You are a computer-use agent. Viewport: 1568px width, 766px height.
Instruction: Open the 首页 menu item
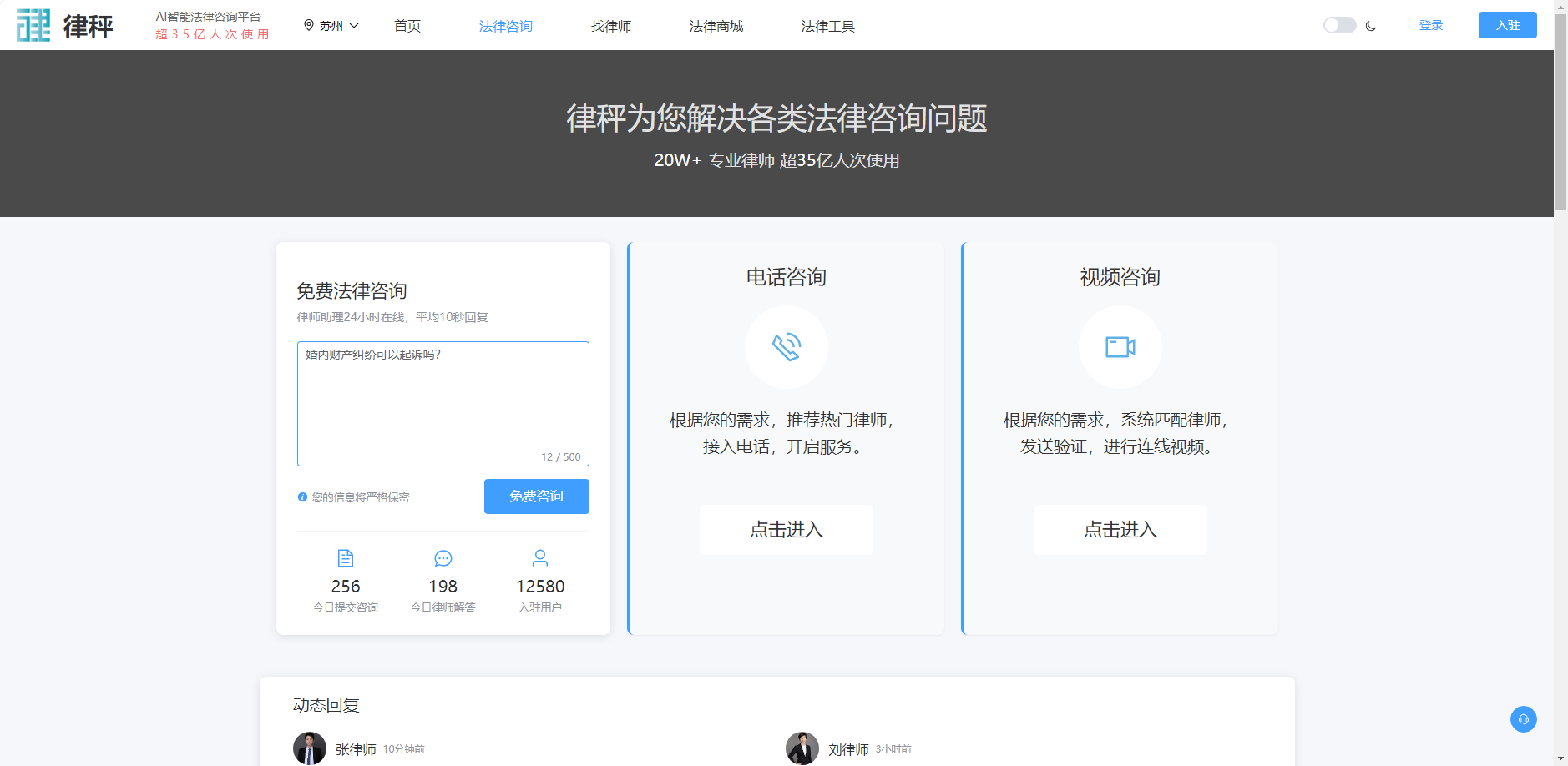407,26
